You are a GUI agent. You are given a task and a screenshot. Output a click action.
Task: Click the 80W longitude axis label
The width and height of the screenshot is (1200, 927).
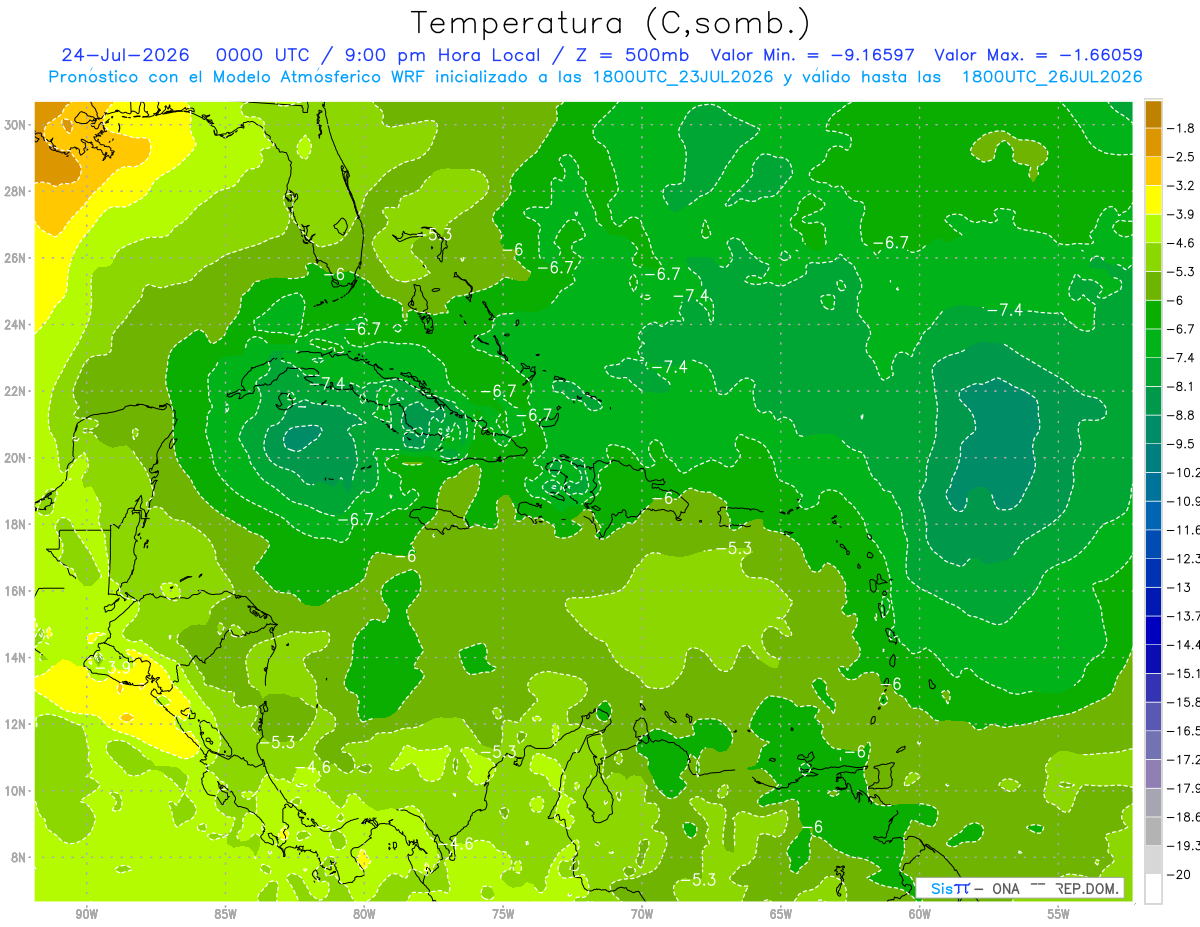[x=364, y=914]
